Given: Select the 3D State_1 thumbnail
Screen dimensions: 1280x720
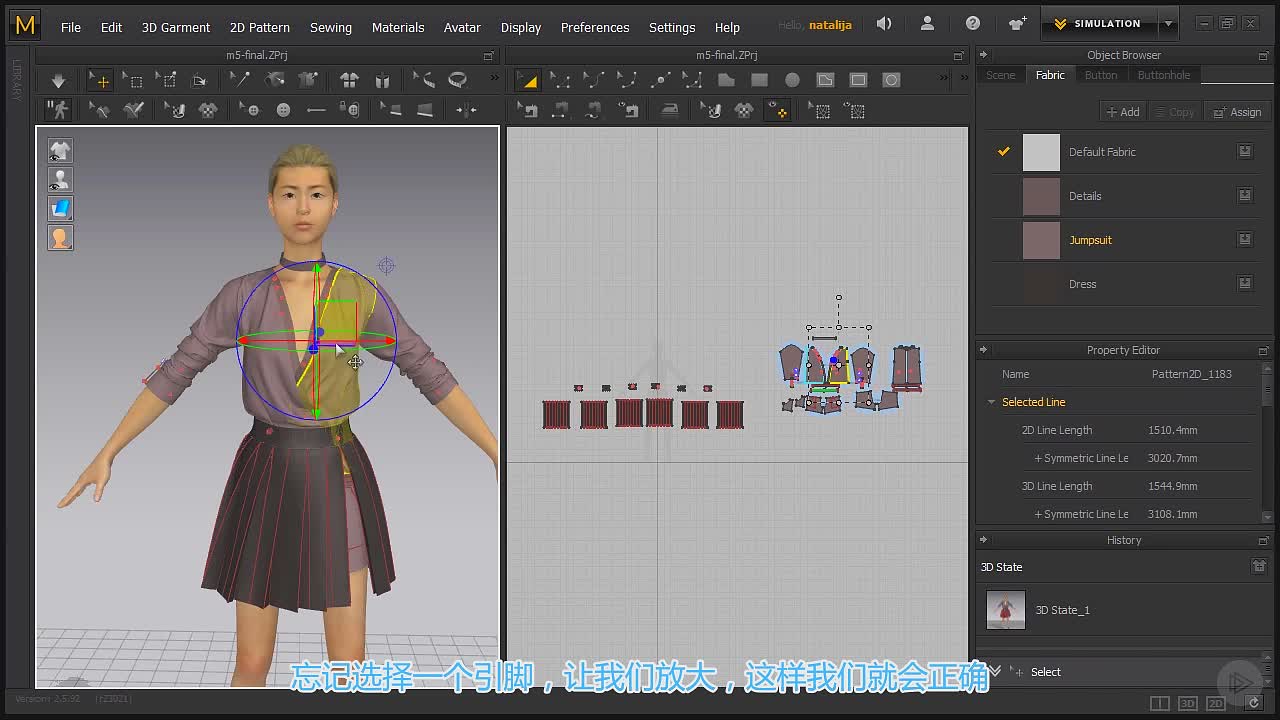Looking at the screenshot, I should click(1006, 610).
